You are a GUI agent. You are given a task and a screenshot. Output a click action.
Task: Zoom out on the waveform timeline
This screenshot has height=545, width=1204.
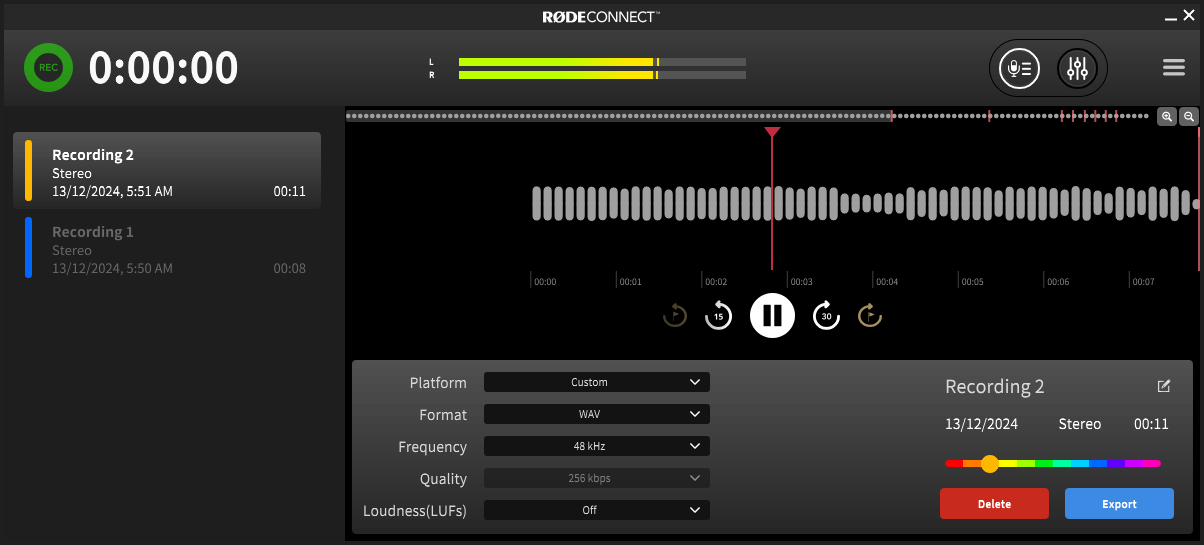pyautogui.click(x=1188, y=117)
